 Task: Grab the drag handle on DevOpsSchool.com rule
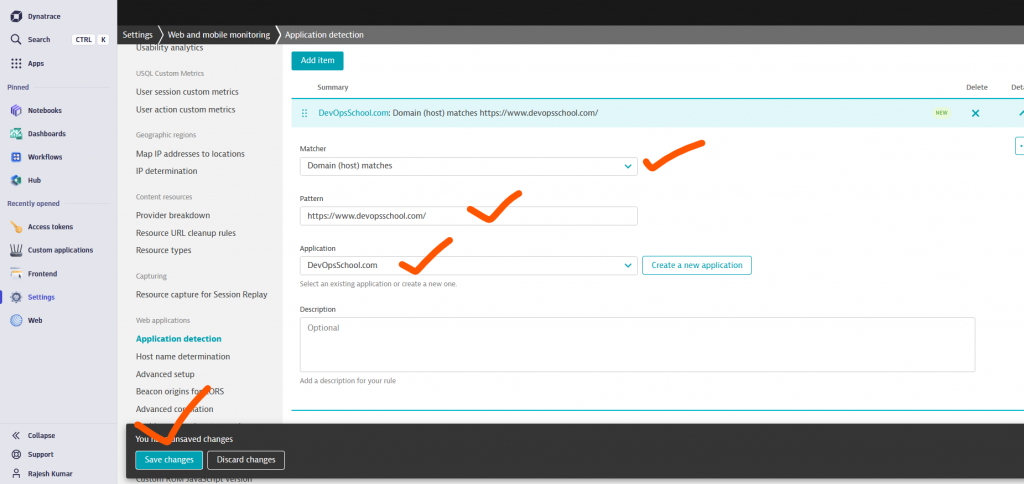point(305,113)
